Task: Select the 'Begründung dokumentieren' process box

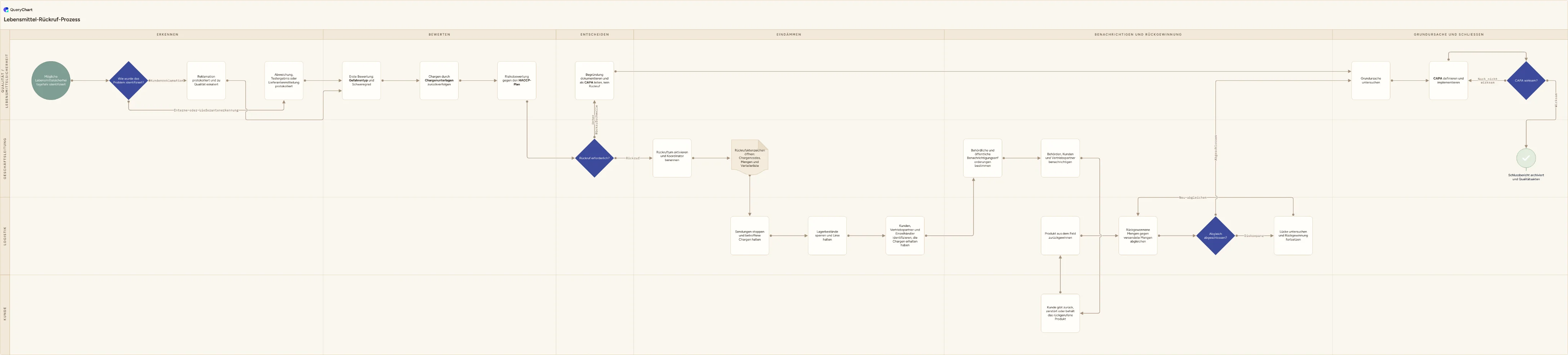Action: click(x=595, y=80)
